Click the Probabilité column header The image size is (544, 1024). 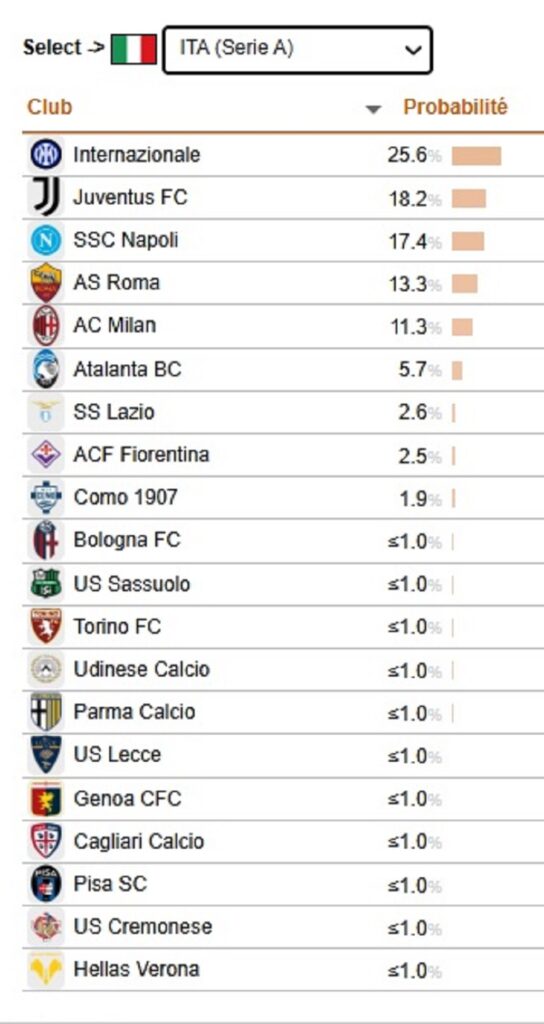pyautogui.click(x=455, y=107)
